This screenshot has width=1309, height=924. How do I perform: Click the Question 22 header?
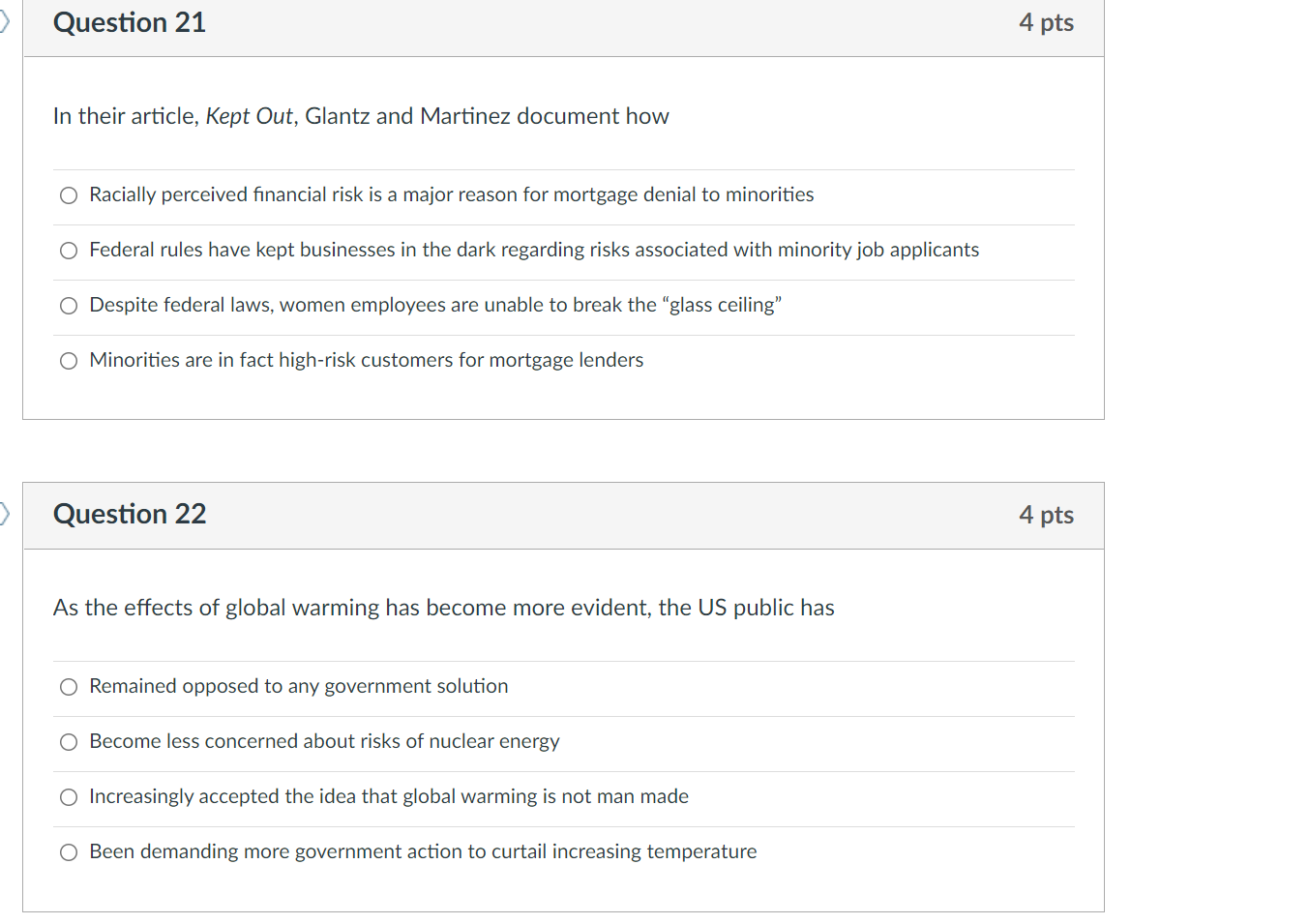coord(129,515)
